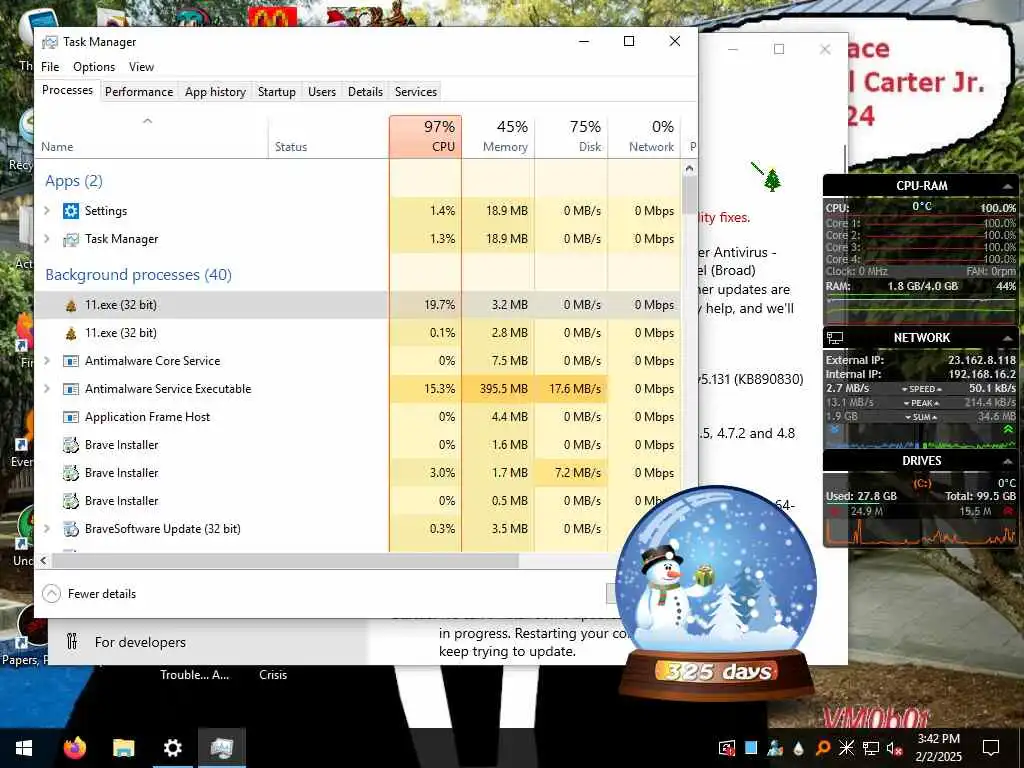Select Brave Installer row using 1.6 MB

click(357, 445)
